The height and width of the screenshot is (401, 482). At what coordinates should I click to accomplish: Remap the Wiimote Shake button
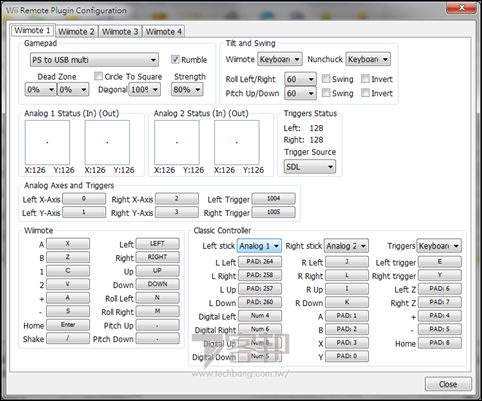pos(68,338)
